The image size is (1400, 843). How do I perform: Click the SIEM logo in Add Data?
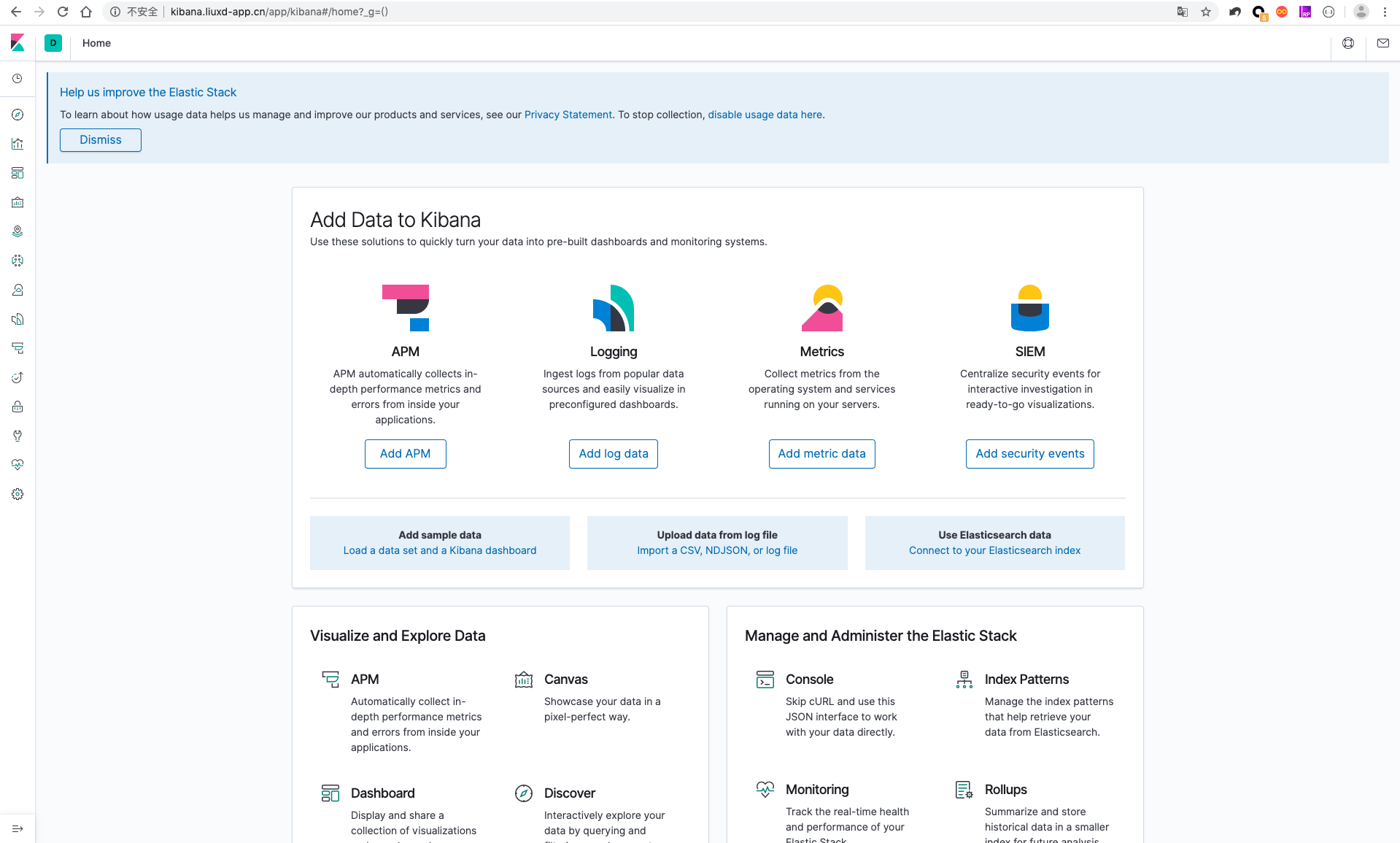pyautogui.click(x=1030, y=308)
